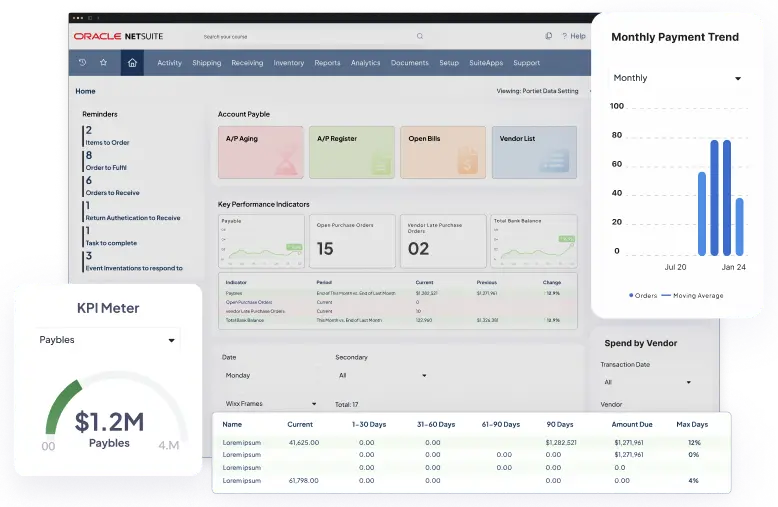Expand the Monthly dropdown in Payment Trend
Viewport: 778px width, 507px height.
(x=677, y=78)
